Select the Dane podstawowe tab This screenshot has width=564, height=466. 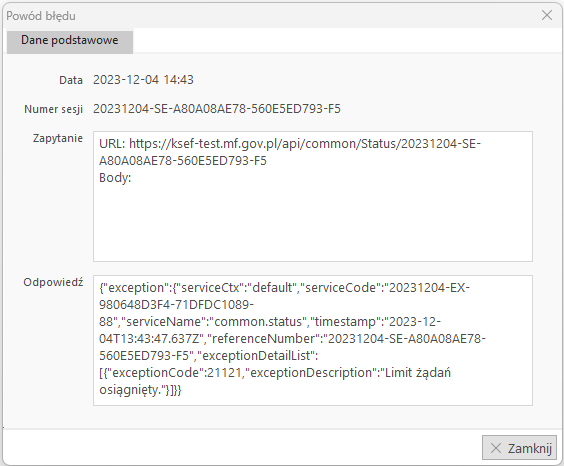[70, 41]
